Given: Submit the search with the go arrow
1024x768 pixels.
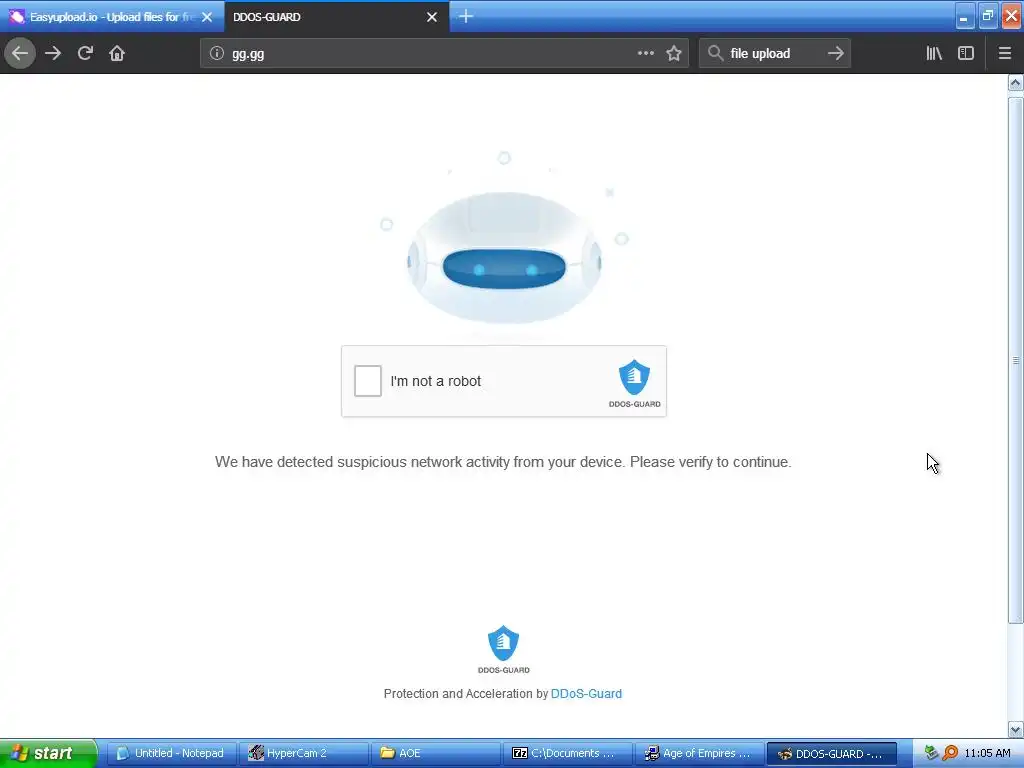Looking at the screenshot, I should 835,53.
